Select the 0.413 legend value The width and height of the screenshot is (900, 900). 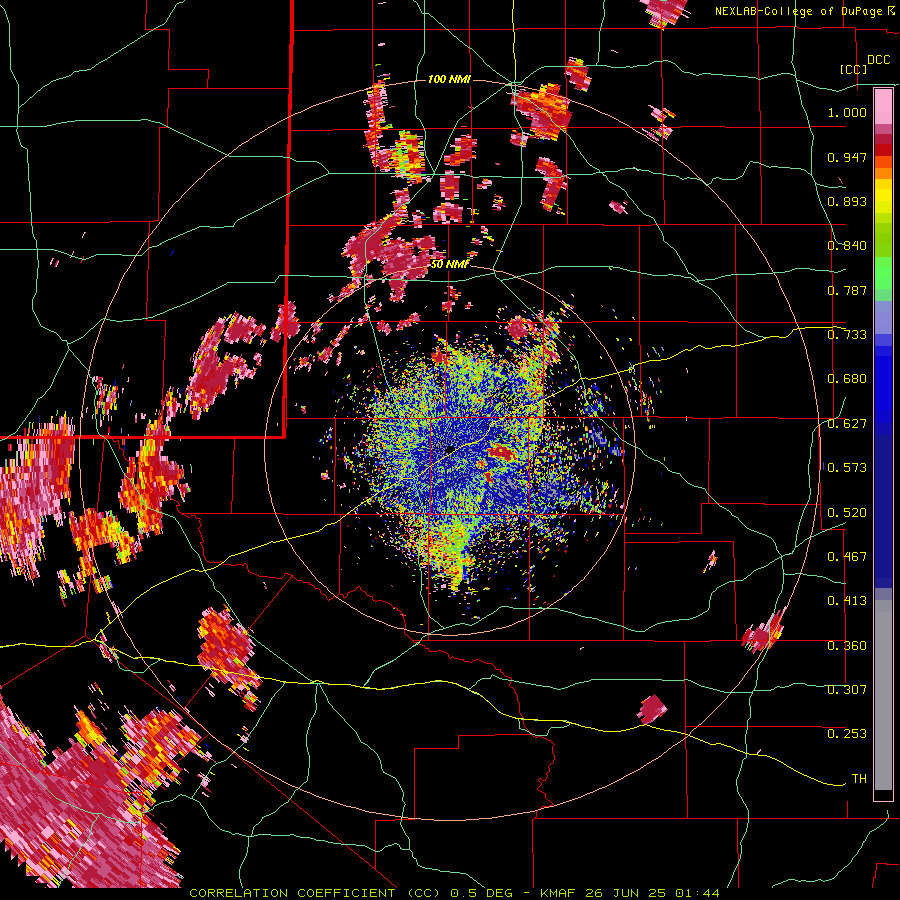click(847, 601)
